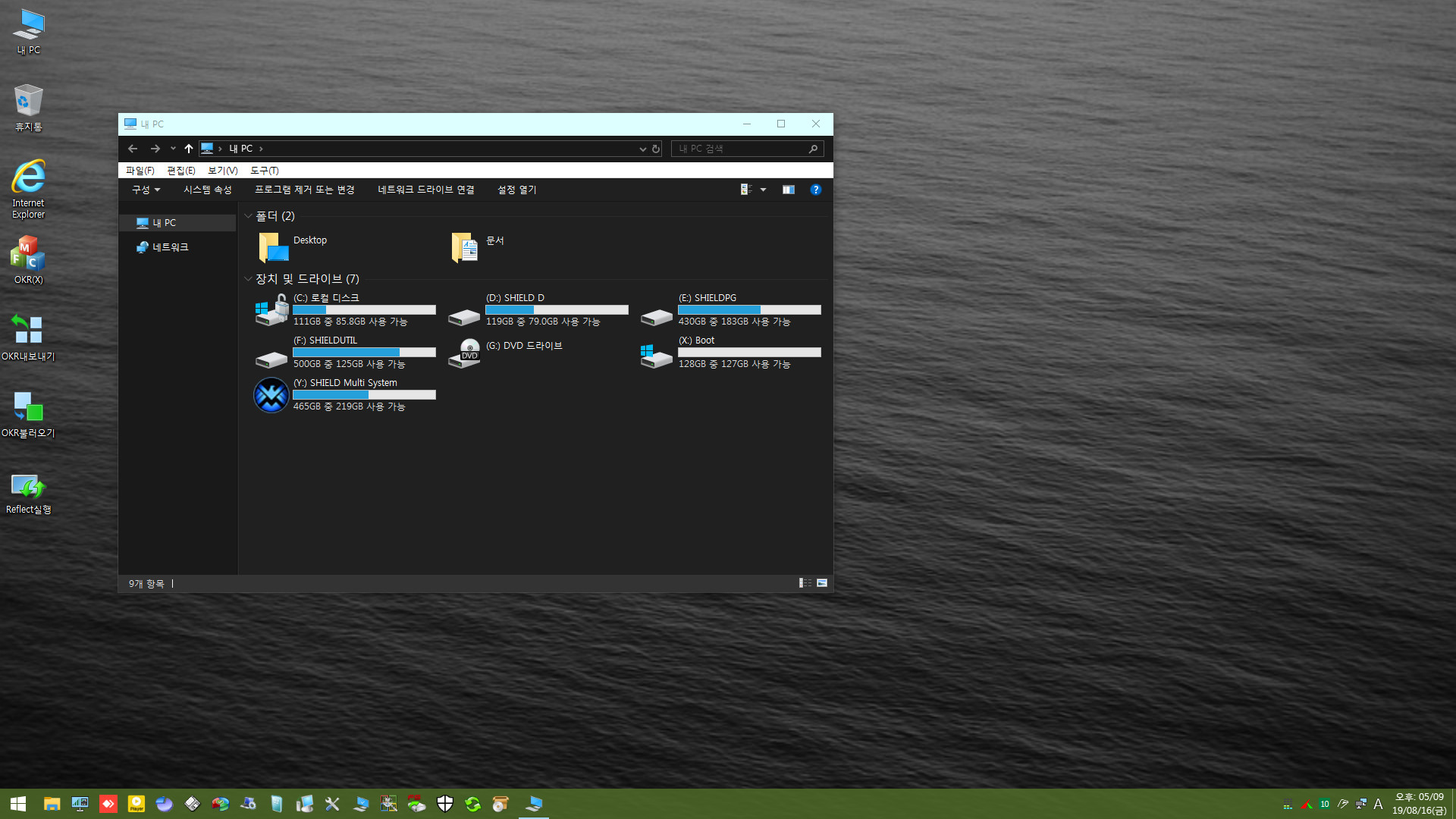Open the 파일(F) menu
The height and width of the screenshot is (819, 1456).
pyautogui.click(x=140, y=171)
